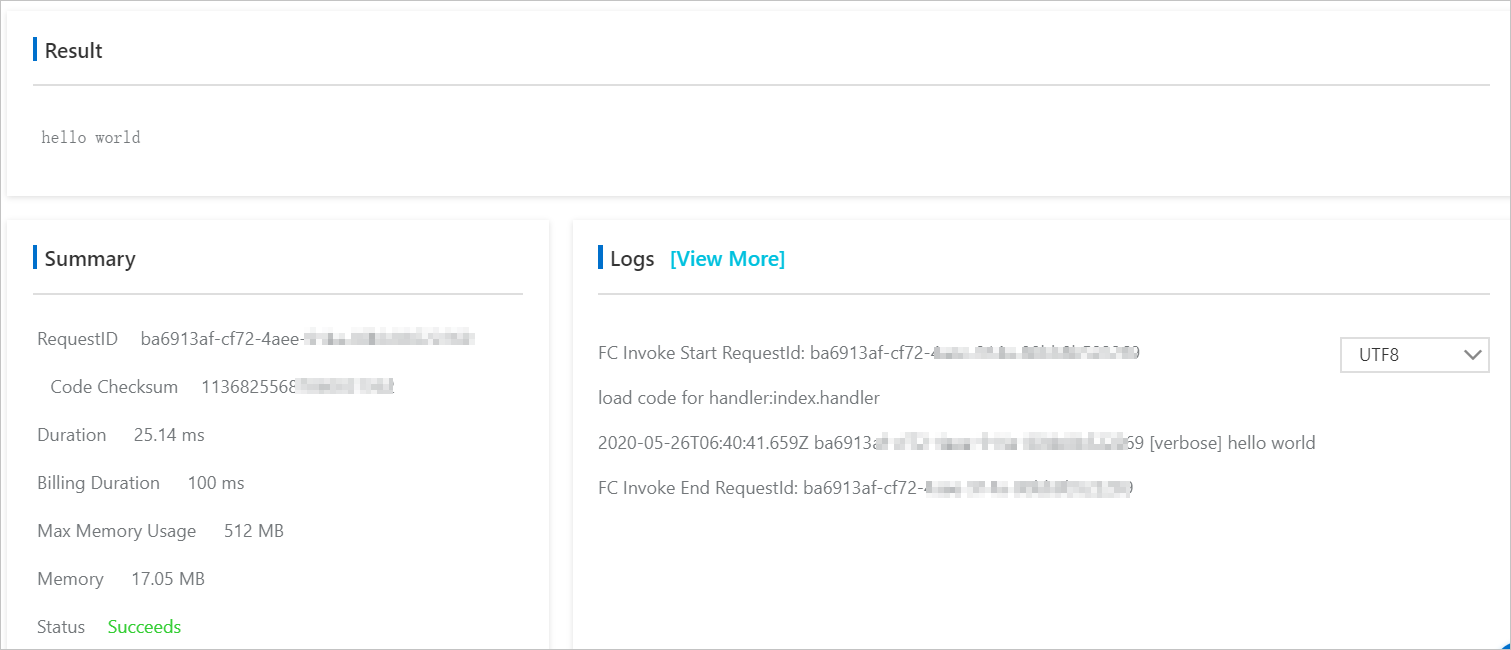This screenshot has height=650, width=1511.
Task: Click the Max Memory Usage label
Action: pyautogui.click(x=116, y=531)
